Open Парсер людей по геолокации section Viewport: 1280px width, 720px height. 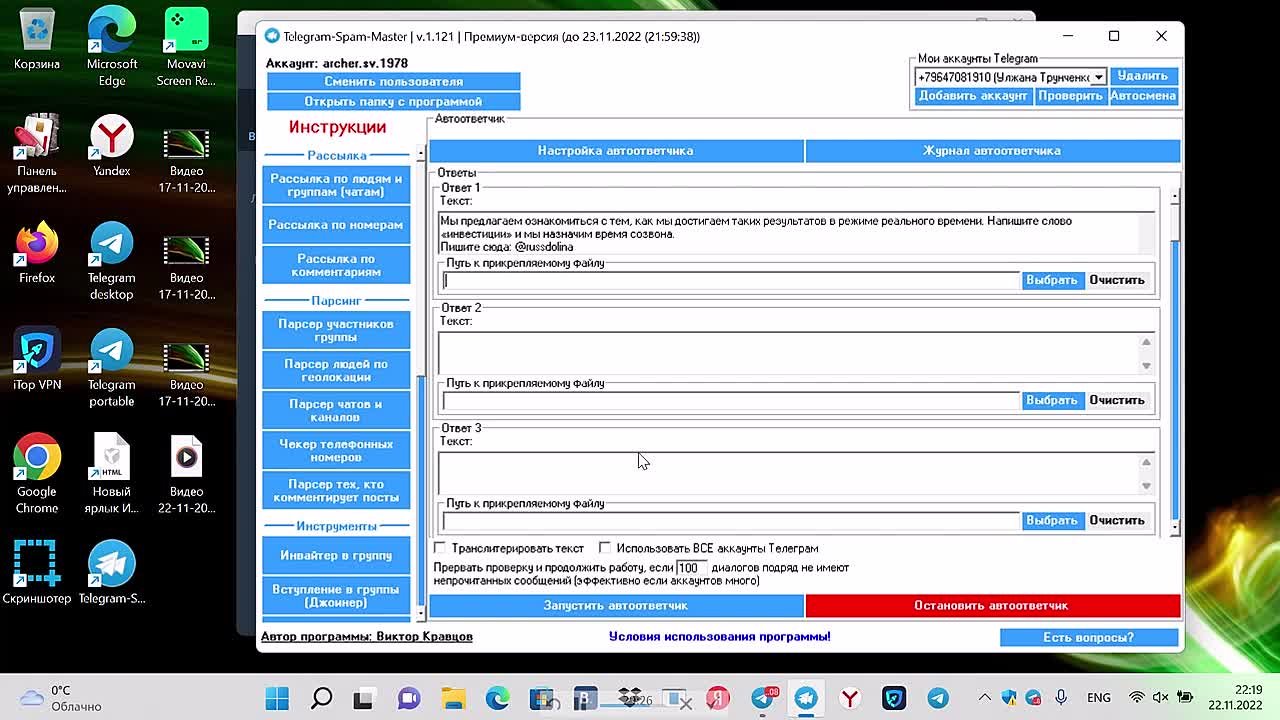336,370
